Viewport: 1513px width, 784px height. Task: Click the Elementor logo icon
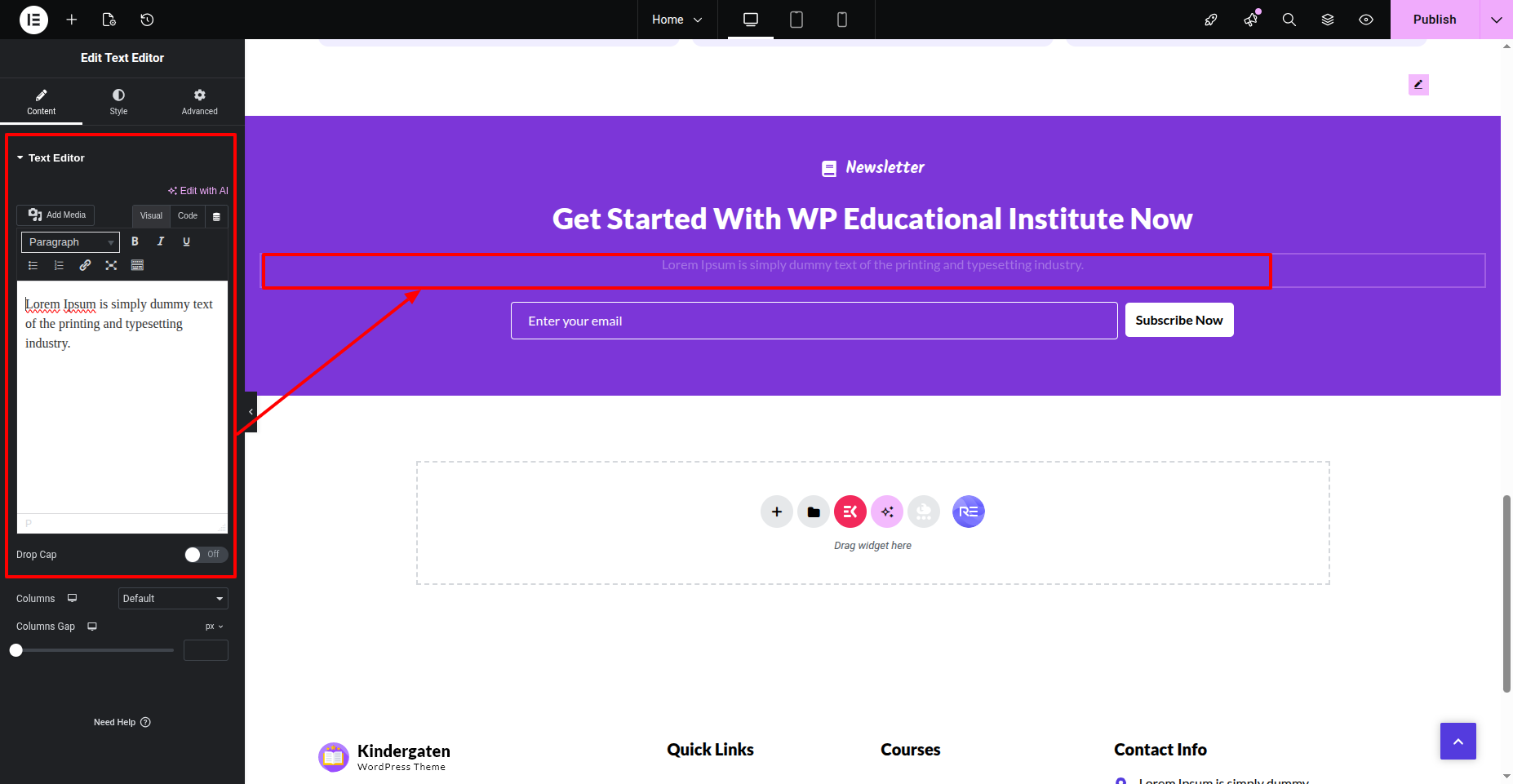(33, 20)
